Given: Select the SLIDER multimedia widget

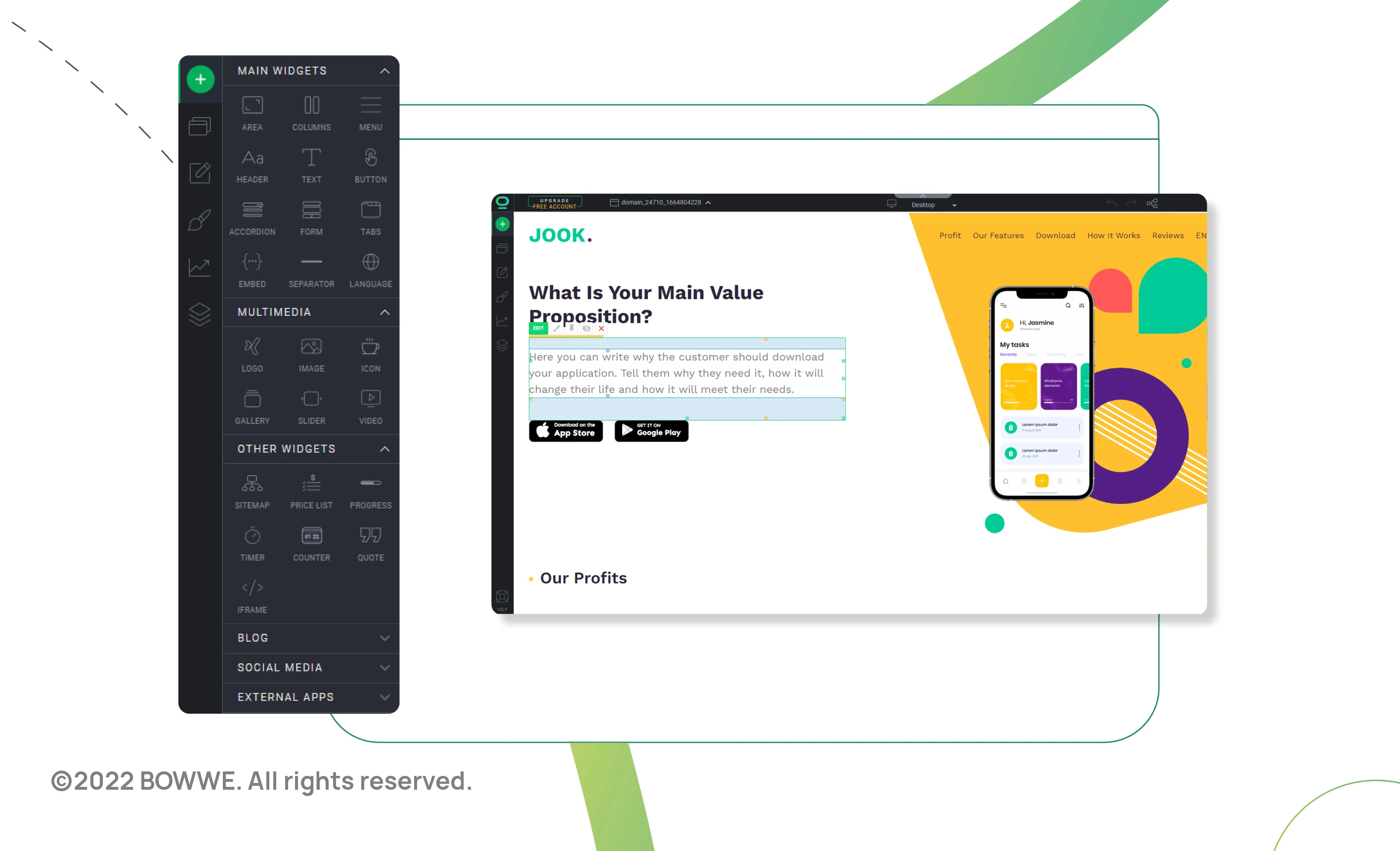Looking at the screenshot, I should pyautogui.click(x=311, y=407).
